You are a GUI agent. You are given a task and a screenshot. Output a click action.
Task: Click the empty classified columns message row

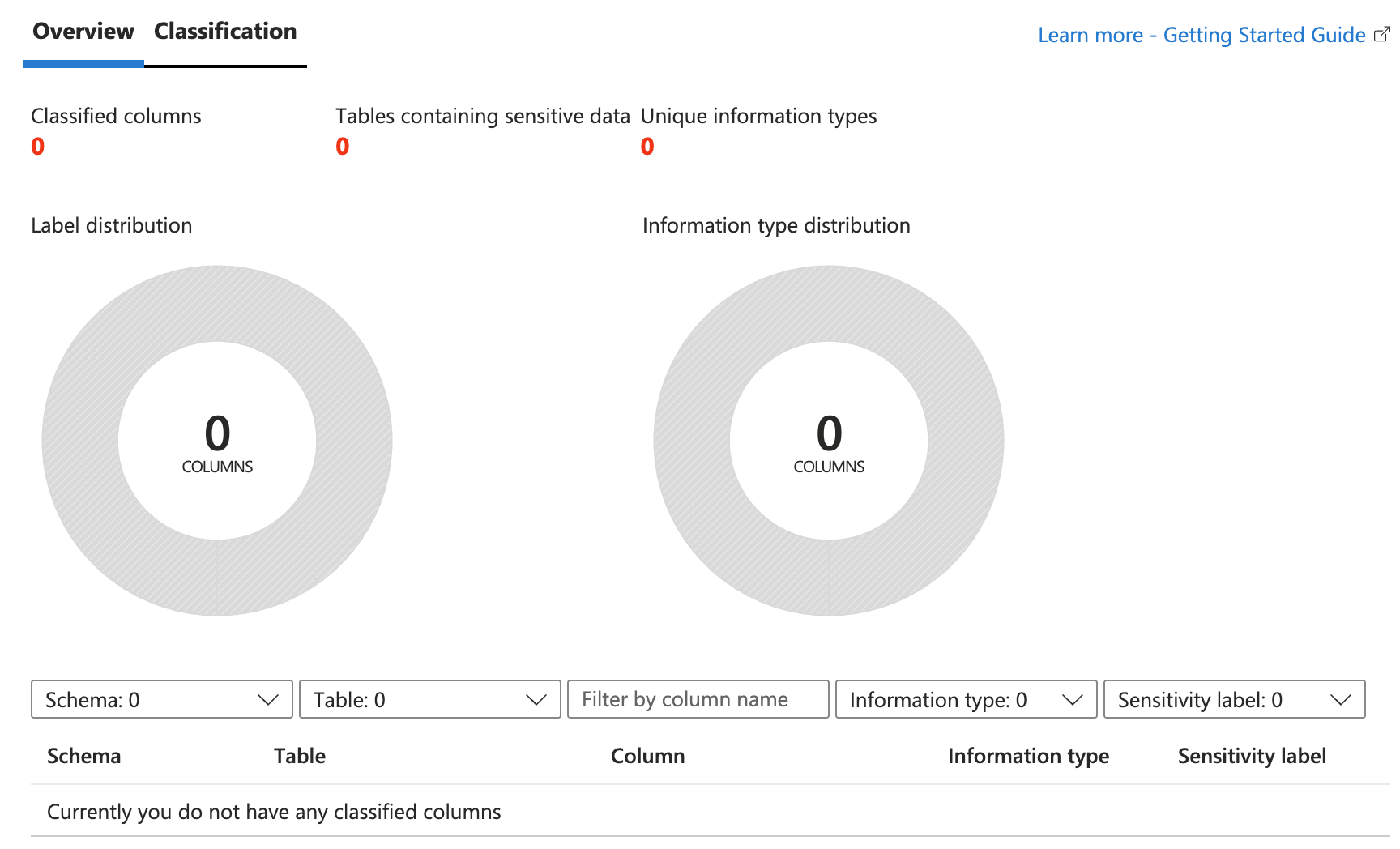(x=274, y=812)
